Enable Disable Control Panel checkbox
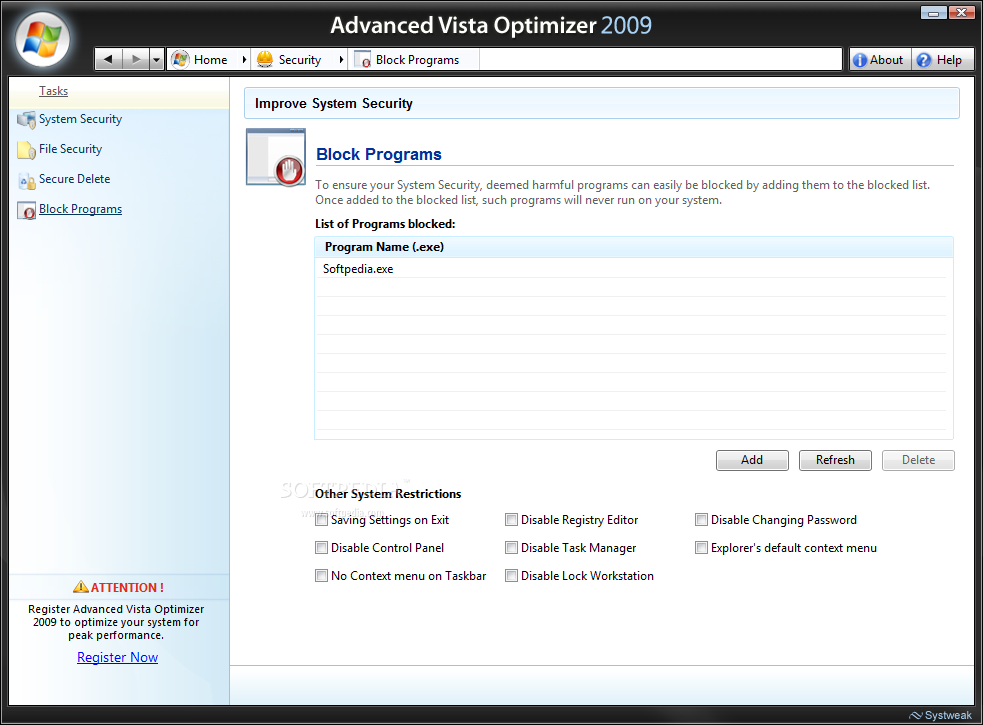The width and height of the screenshot is (983, 725). (x=322, y=548)
